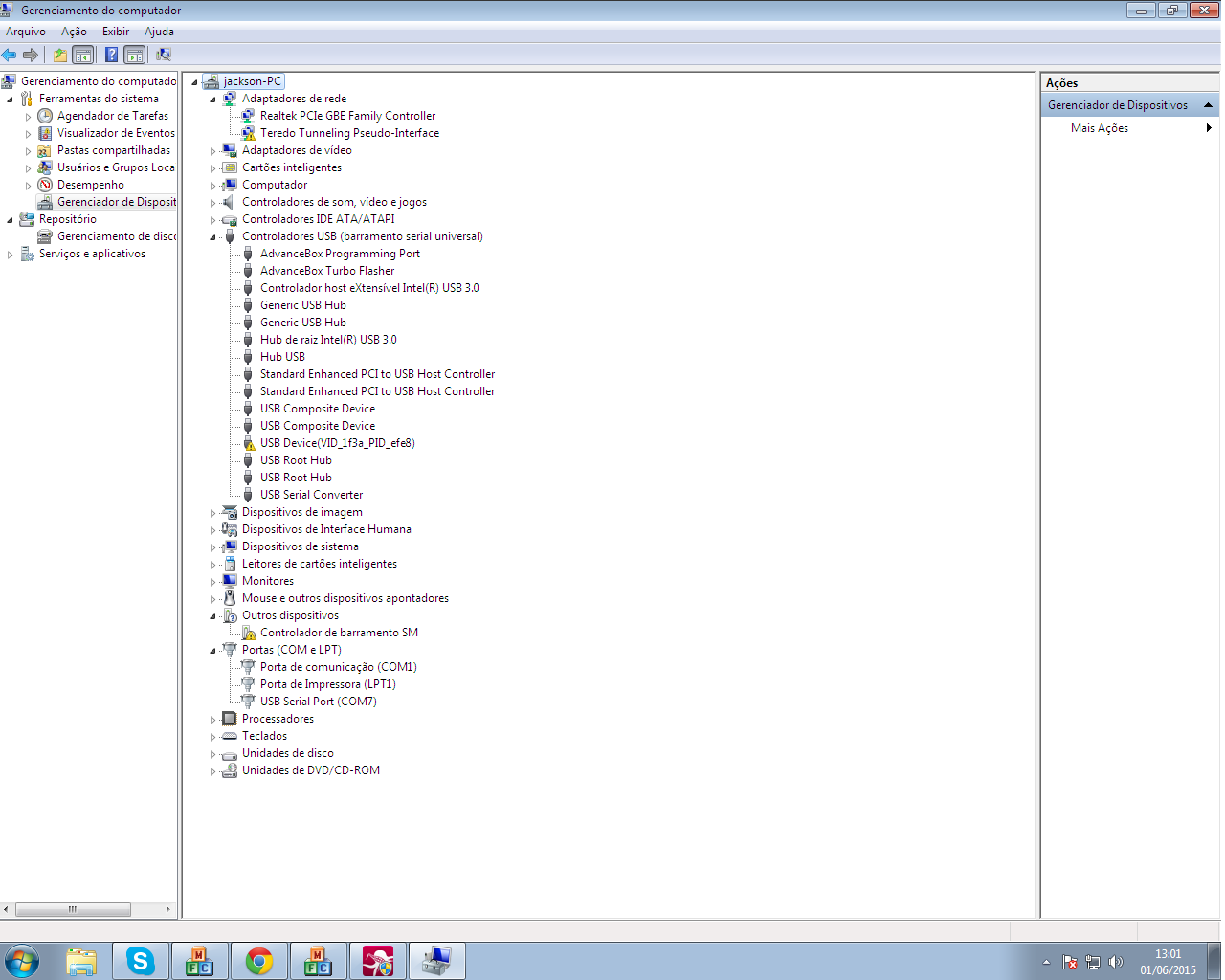Select USB Serial Converter device
1225x980 pixels.
point(311,495)
